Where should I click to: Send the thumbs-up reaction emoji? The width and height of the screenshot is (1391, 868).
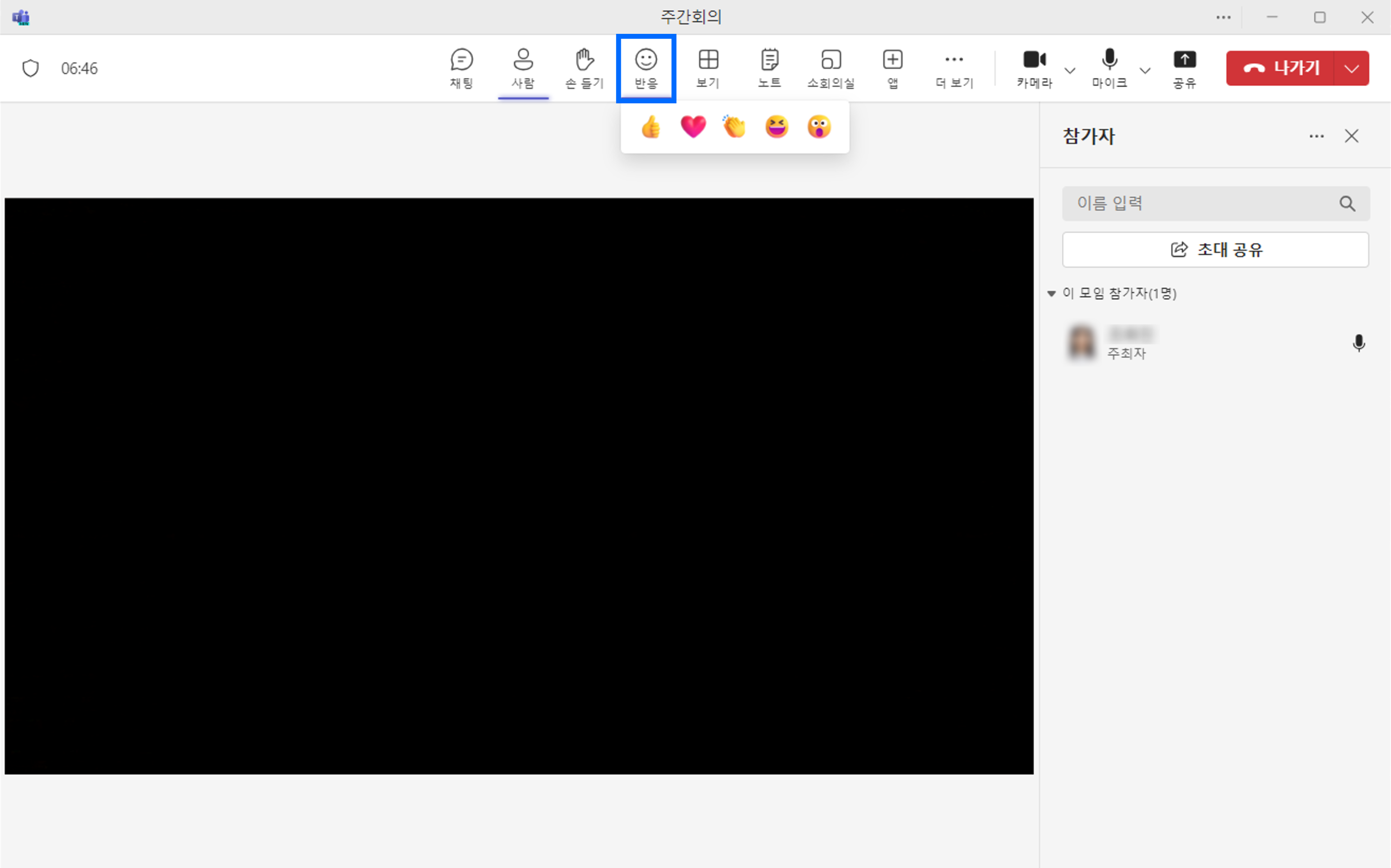click(x=651, y=127)
